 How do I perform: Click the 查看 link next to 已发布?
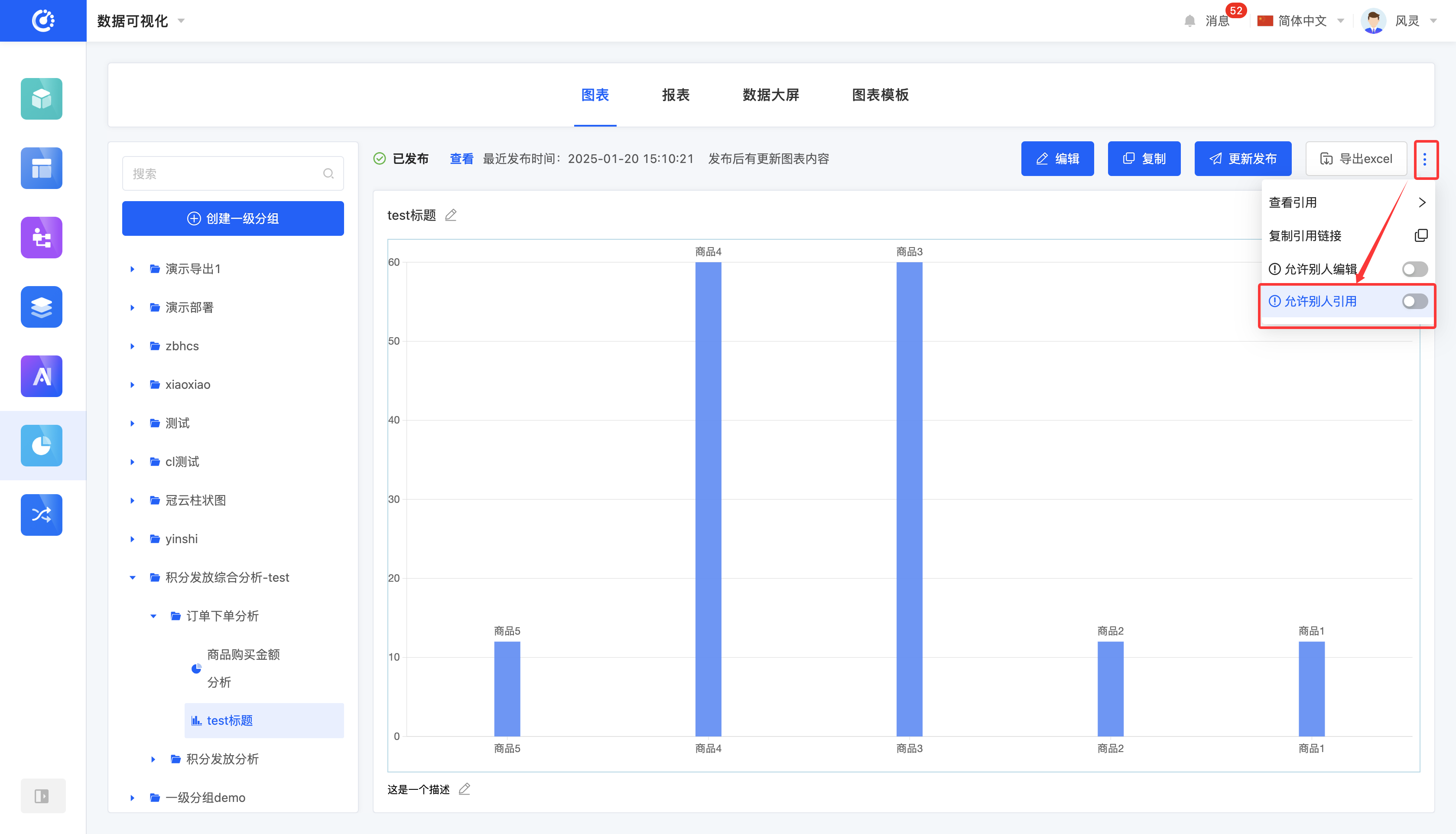click(x=461, y=159)
